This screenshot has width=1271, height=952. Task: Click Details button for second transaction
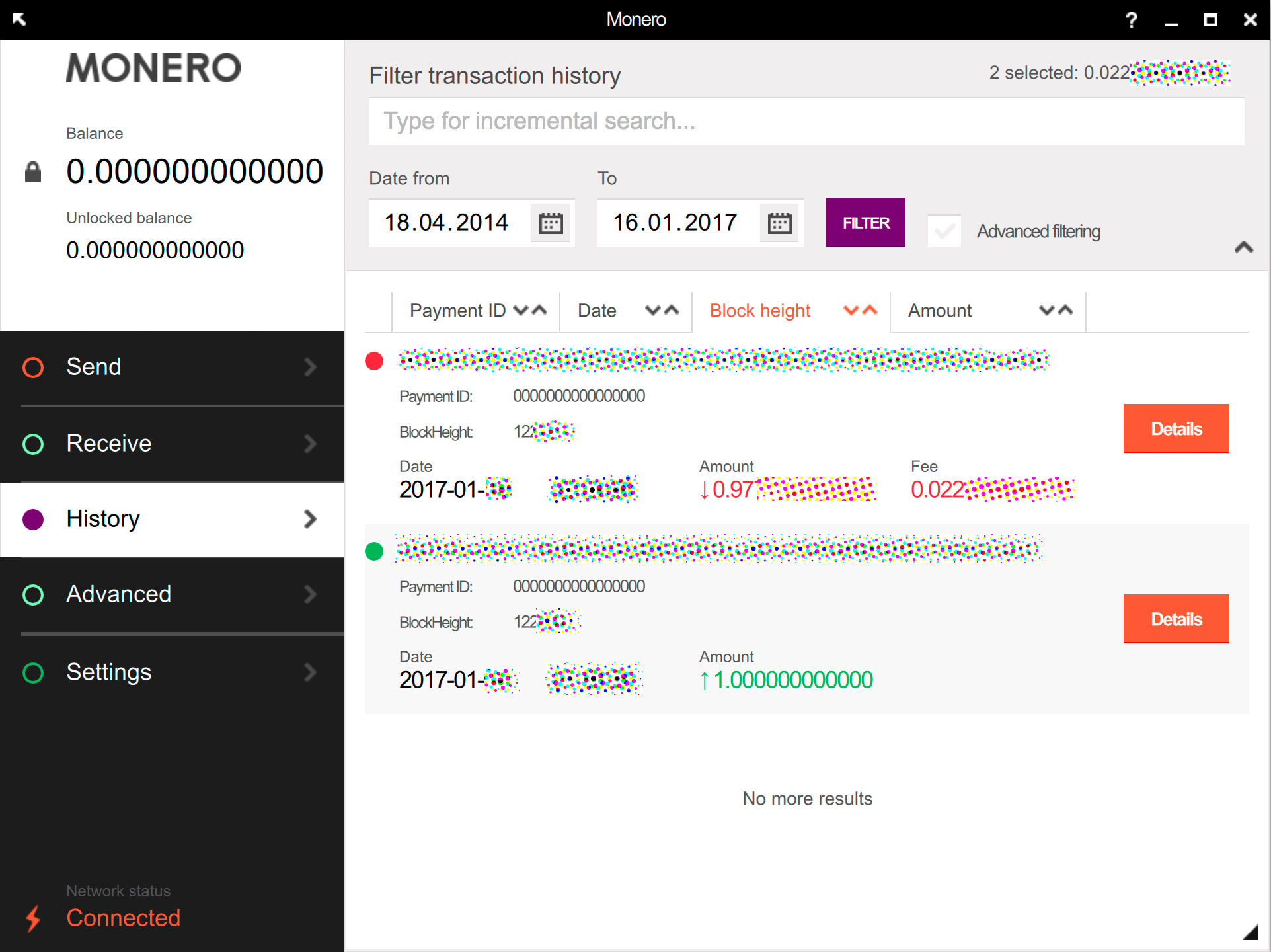click(1176, 618)
